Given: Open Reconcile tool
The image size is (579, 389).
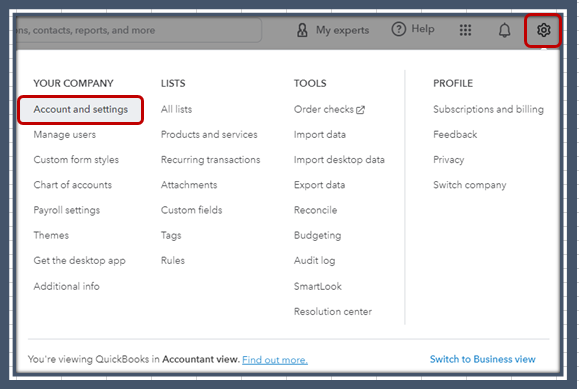Looking at the screenshot, I should (x=315, y=210).
